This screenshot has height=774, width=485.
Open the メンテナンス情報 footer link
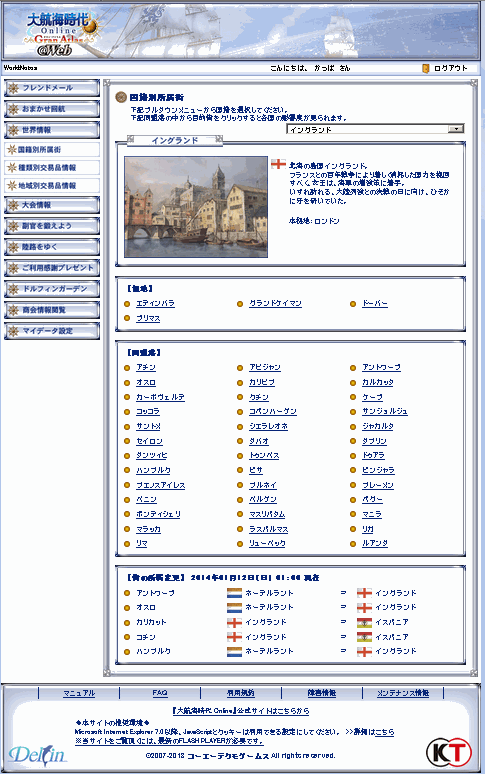pos(403,693)
